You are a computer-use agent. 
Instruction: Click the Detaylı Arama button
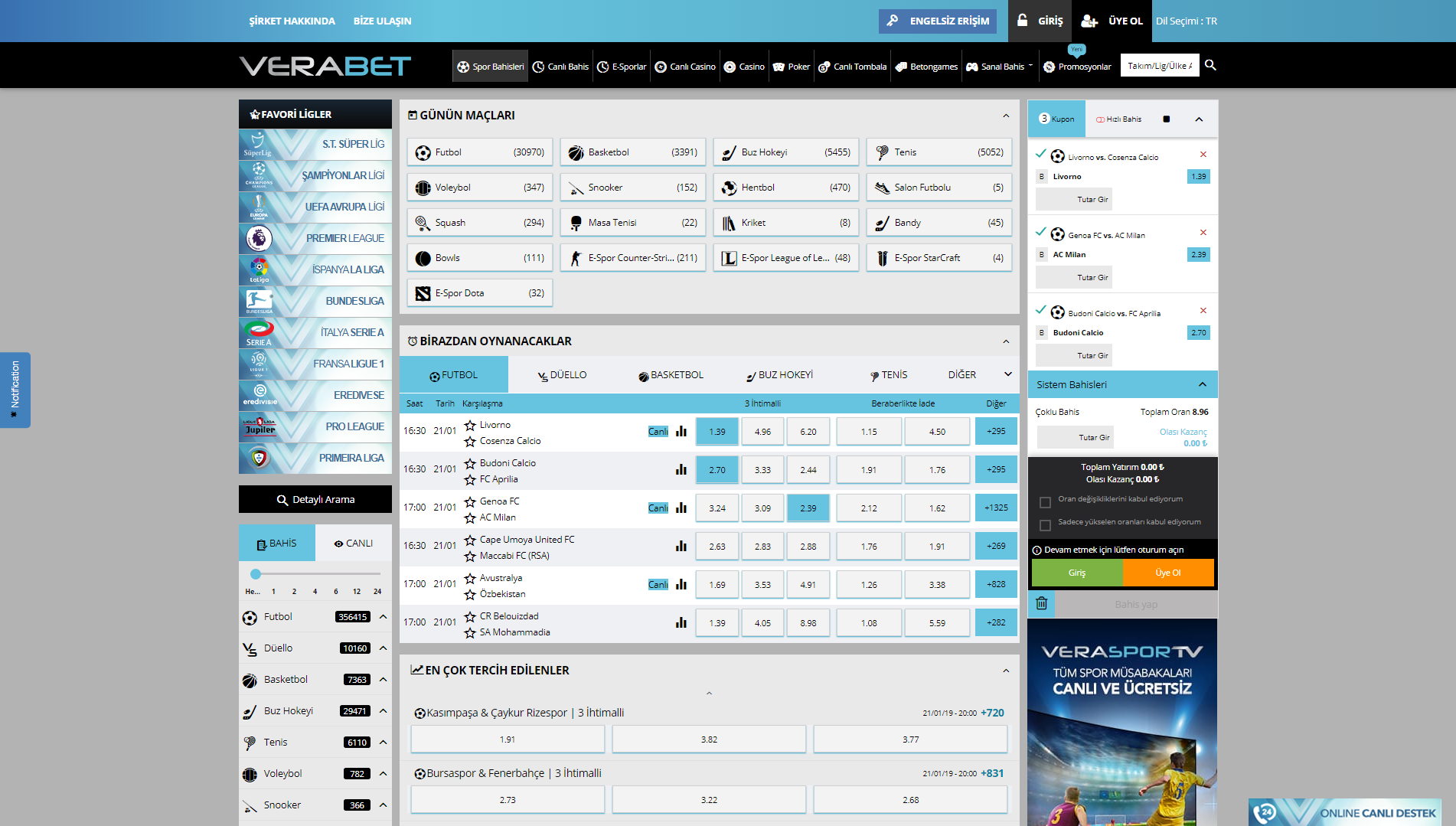[x=315, y=499]
